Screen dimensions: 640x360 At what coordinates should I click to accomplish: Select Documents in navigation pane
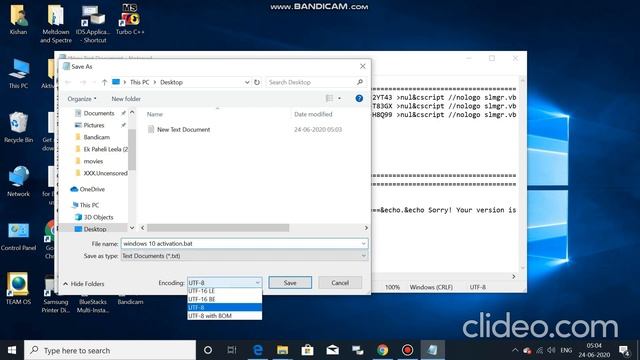pos(99,113)
